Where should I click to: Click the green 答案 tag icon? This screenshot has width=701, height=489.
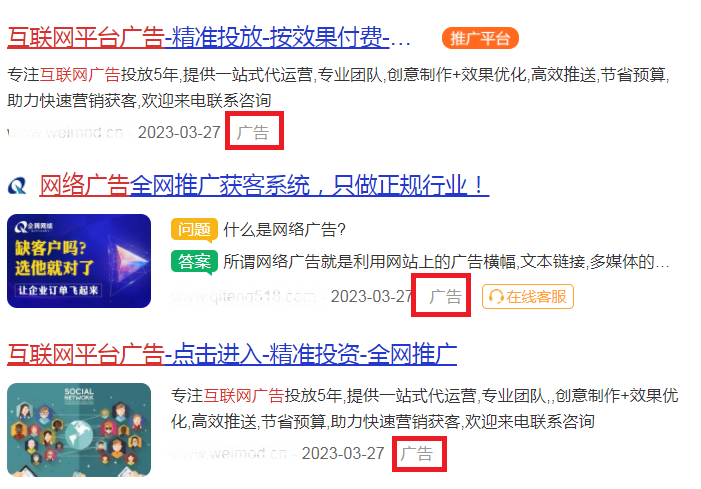pyautogui.click(x=194, y=262)
